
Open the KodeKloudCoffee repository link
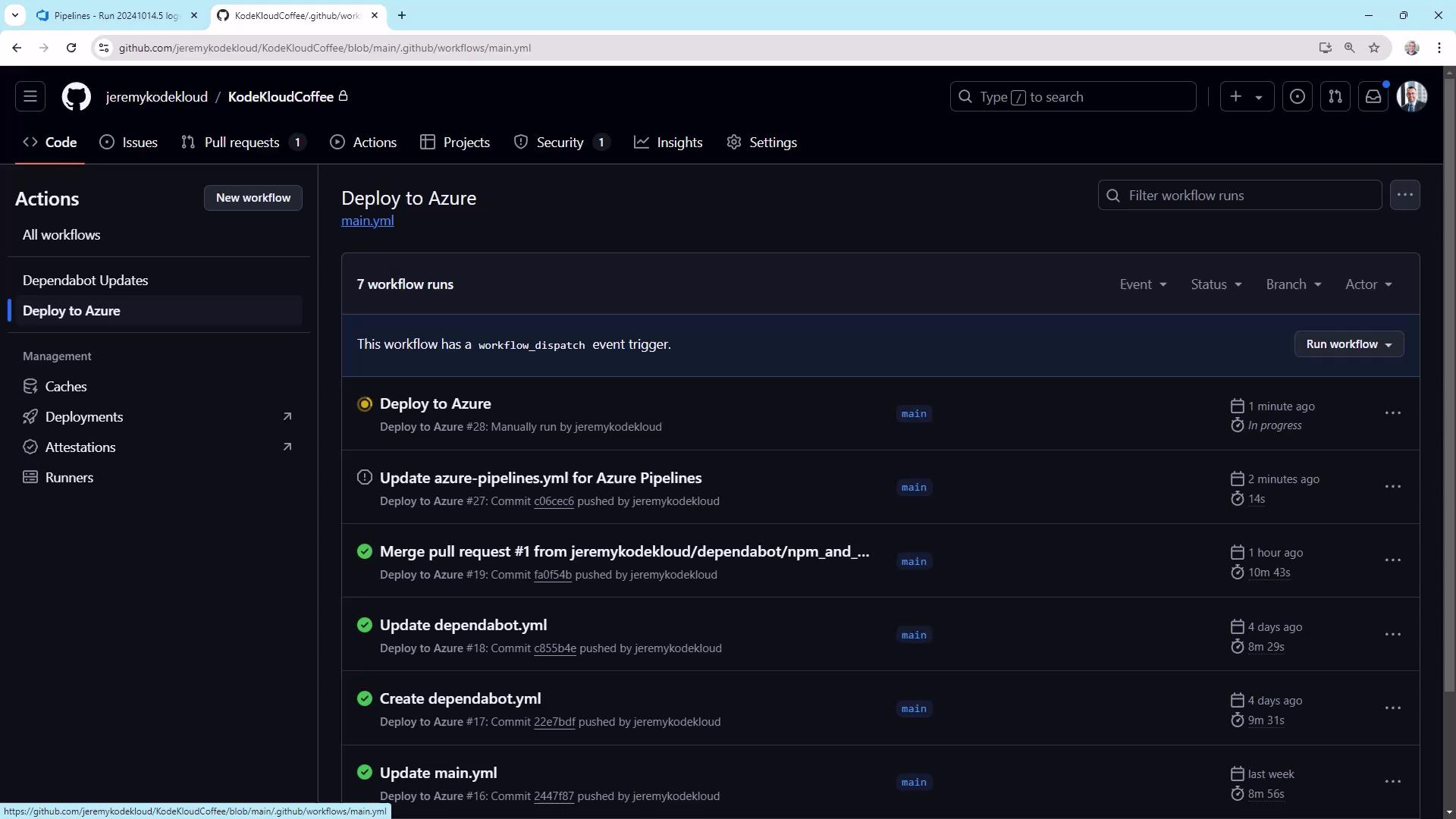[x=281, y=97]
